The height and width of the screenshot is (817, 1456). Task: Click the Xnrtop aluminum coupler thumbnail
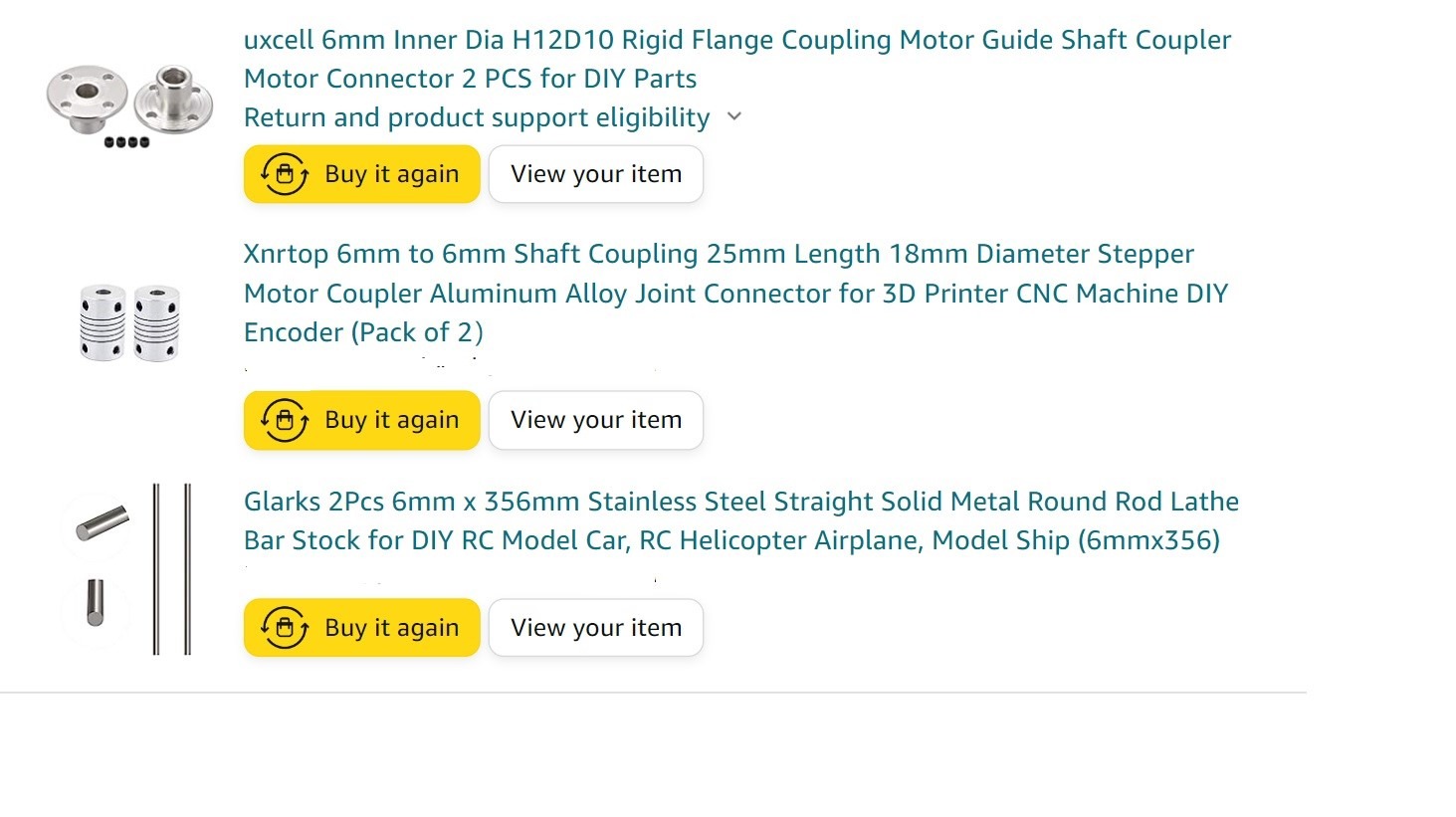click(129, 322)
